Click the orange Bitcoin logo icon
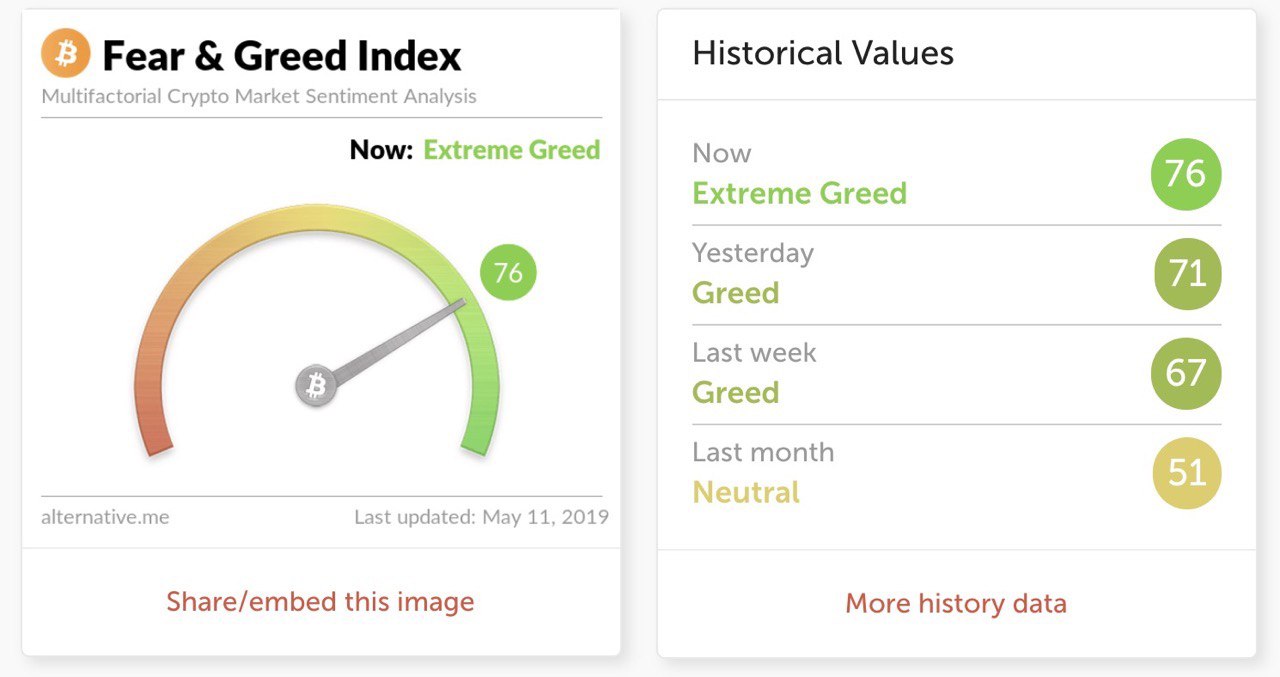Image resolution: width=1280 pixels, height=677 pixels. click(66, 53)
